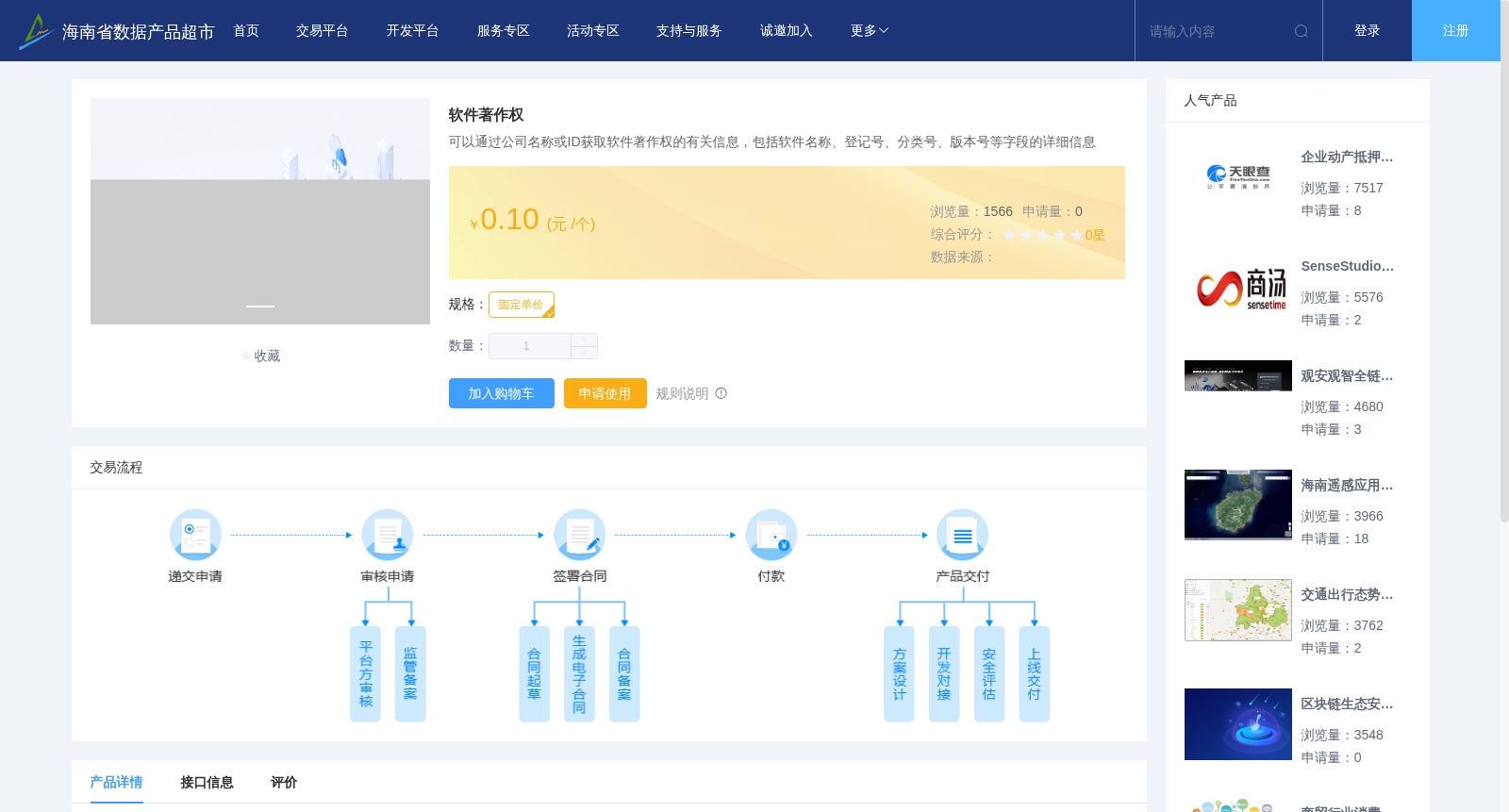Open the 海南遥感应用 product link
This screenshot has height=812, width=1509.
tap(1347, 485)
